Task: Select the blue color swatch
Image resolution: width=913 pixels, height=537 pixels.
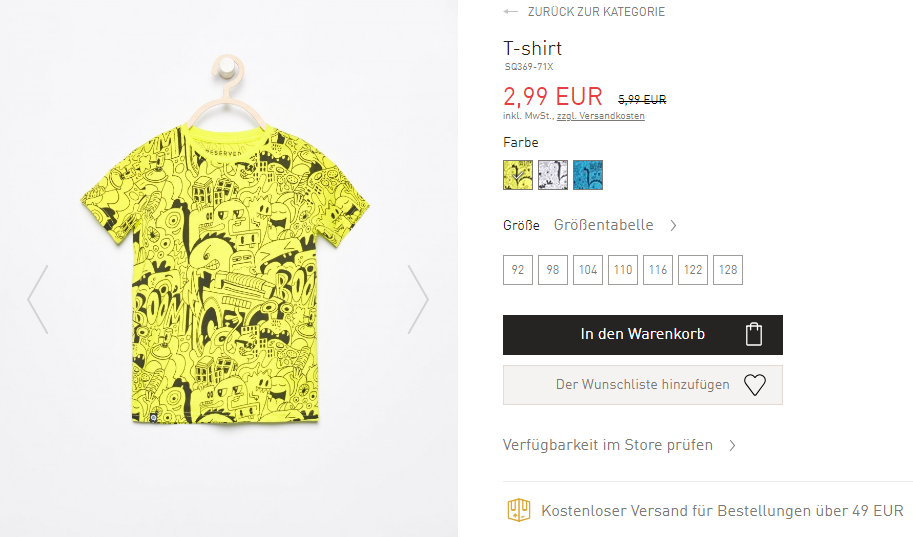Action: (588, 175)
